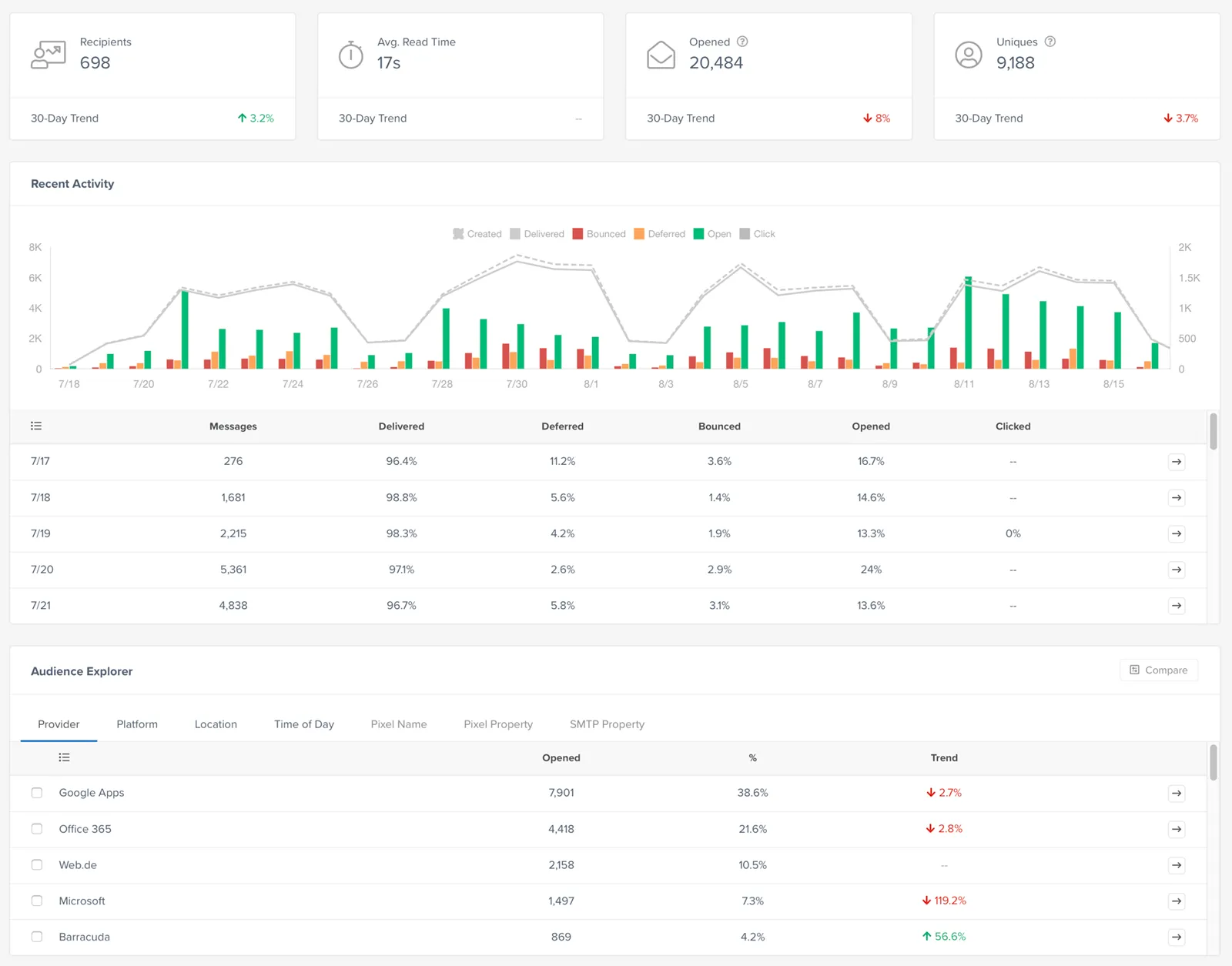Sort by the Trend column header
The image size is (1232, 966).
click(x=944, y=758)
